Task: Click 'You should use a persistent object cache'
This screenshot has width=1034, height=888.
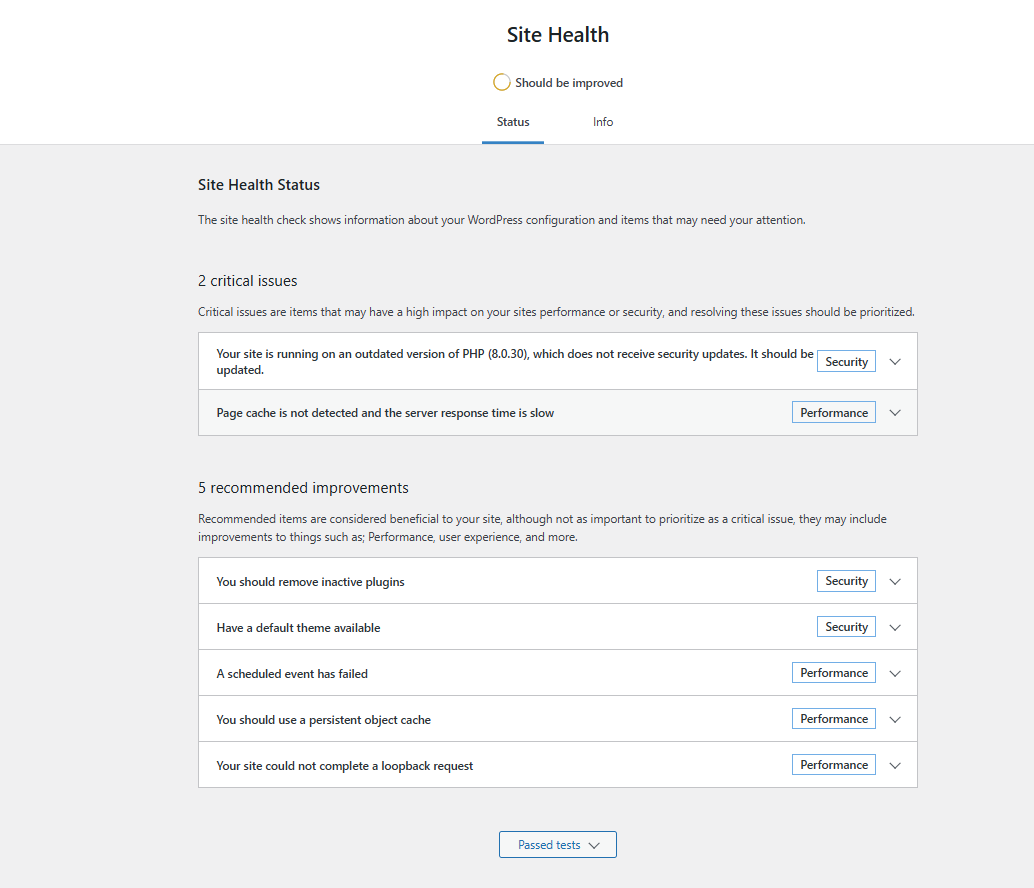Action: click(x=323, y=720)
